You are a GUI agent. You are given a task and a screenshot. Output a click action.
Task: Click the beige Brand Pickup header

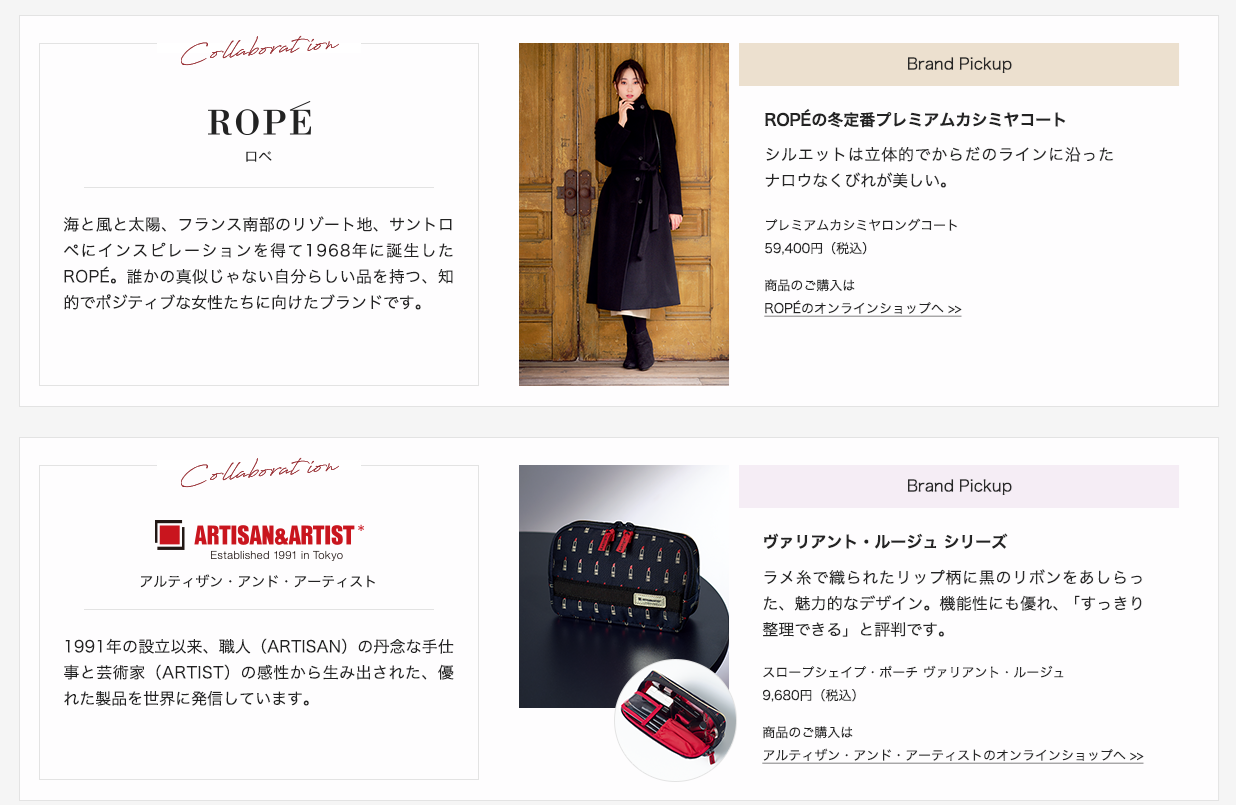(959, 64)
